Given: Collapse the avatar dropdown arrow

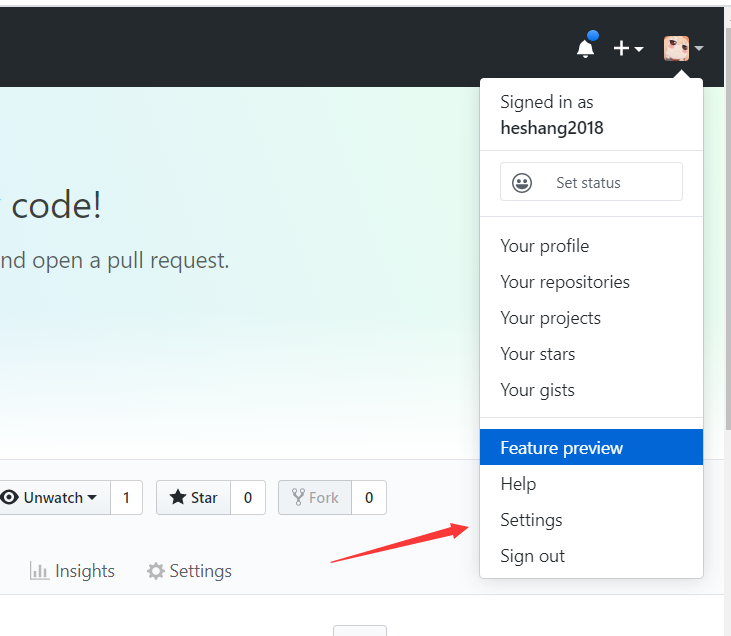Looking at the screenshot, I should click(698, 48).
